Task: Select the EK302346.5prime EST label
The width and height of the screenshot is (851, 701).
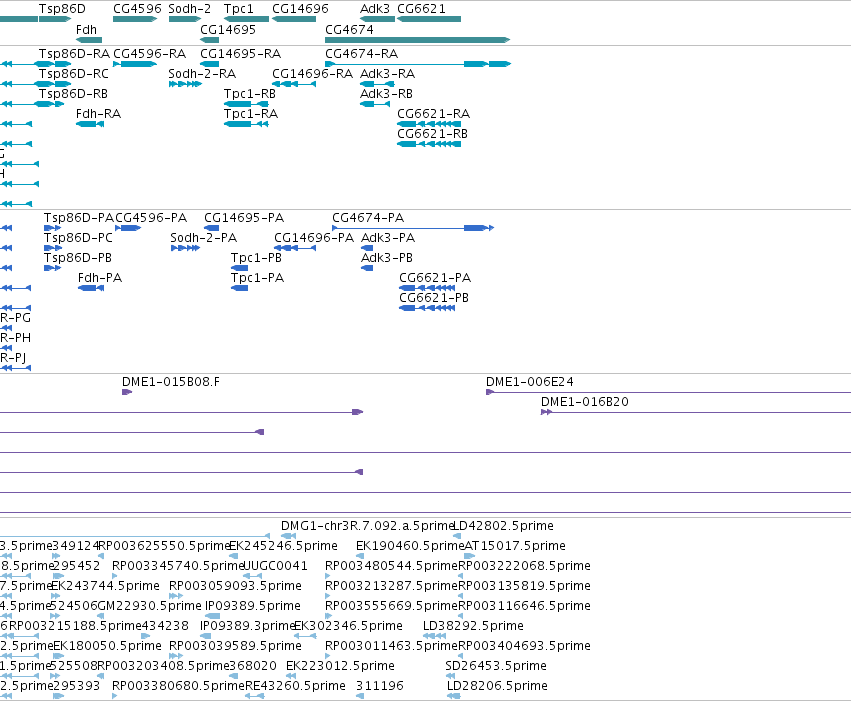Action: (x=348, y=626)
